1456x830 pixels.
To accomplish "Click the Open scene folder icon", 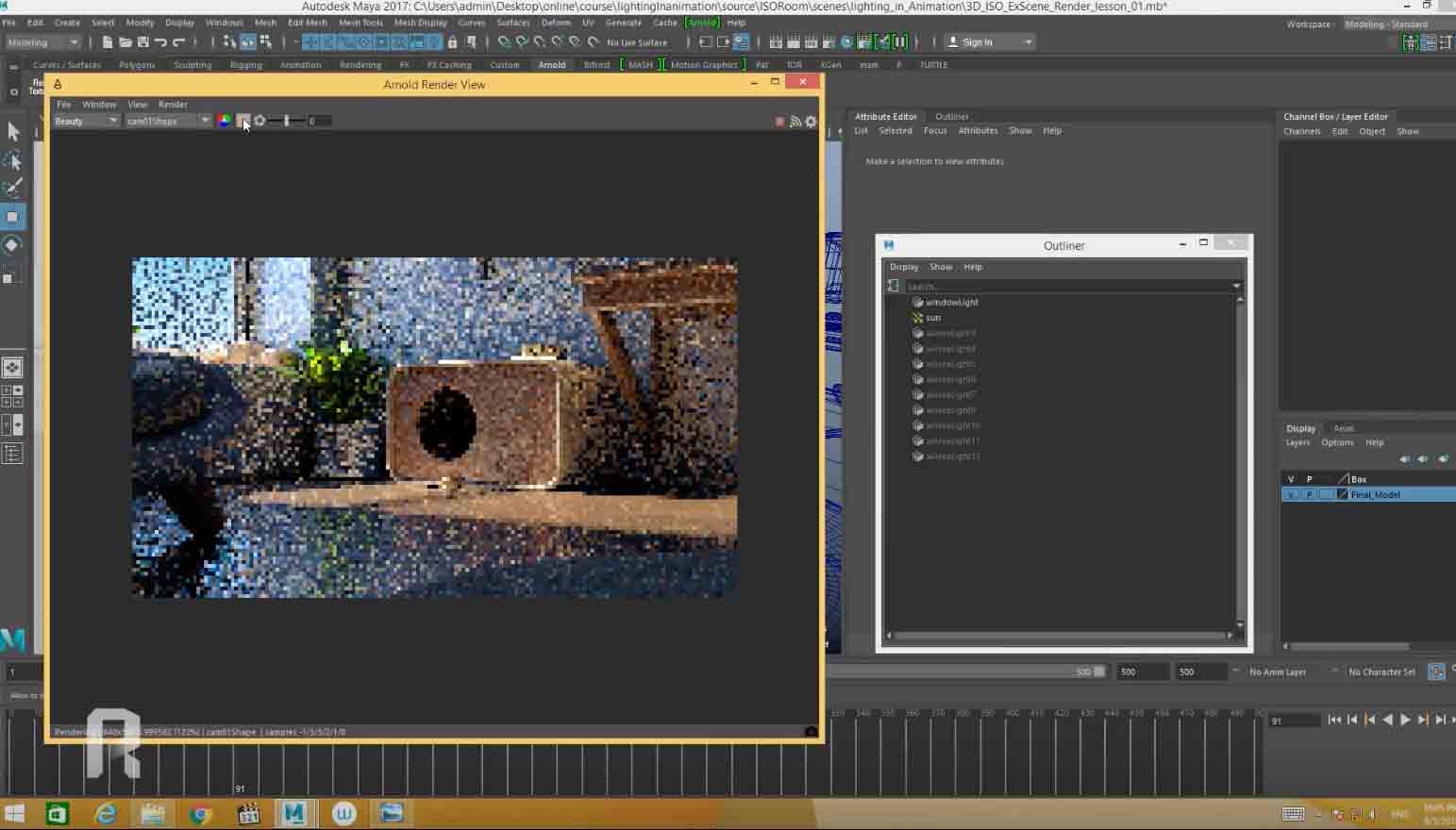I will tap(125, 42).
